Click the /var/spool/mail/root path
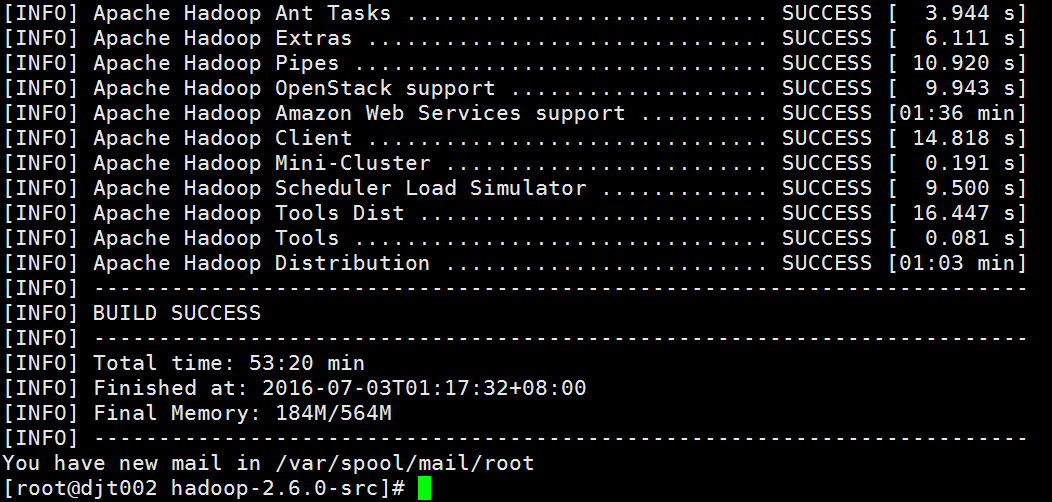This screenshot has height=502, width=1052. pyautogui.click(x=404, y=463)
